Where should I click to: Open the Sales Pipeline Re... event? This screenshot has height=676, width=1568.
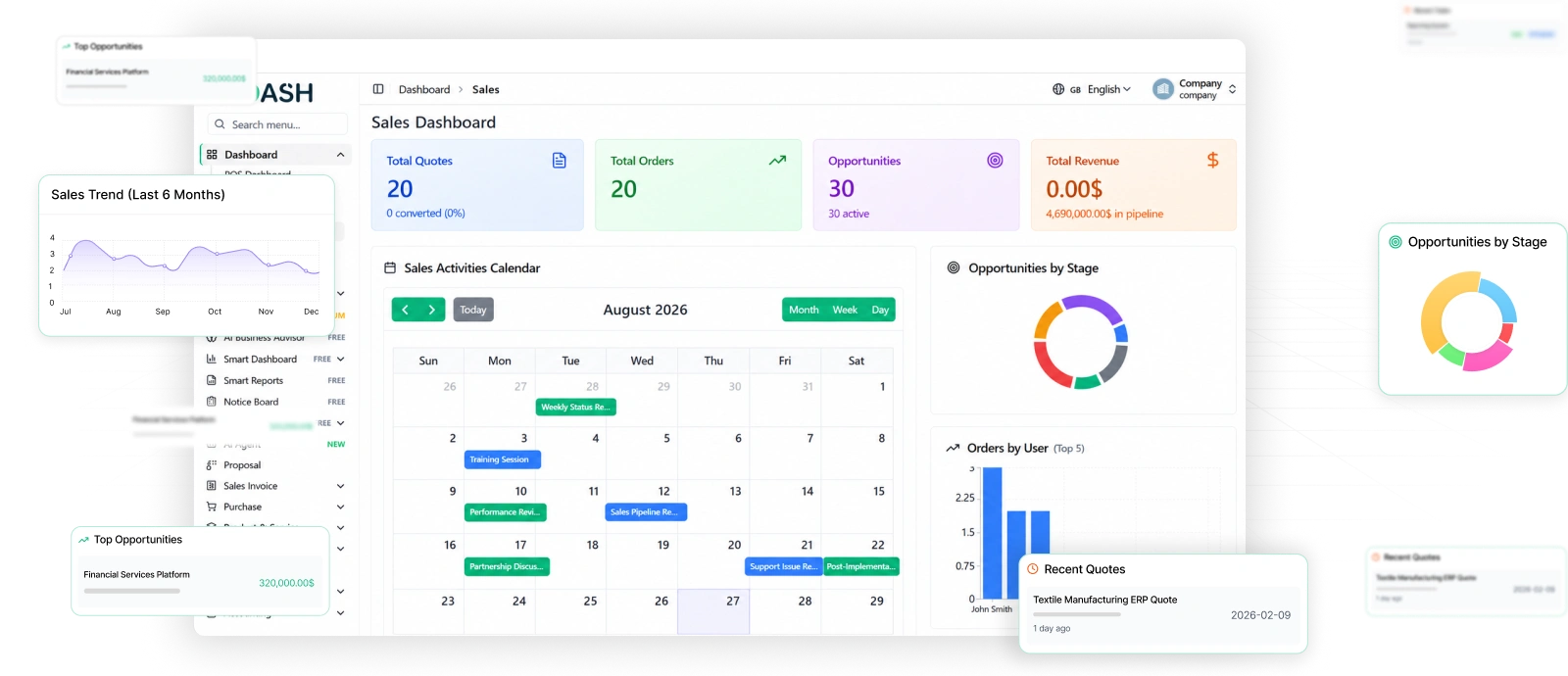pos(647,512)
